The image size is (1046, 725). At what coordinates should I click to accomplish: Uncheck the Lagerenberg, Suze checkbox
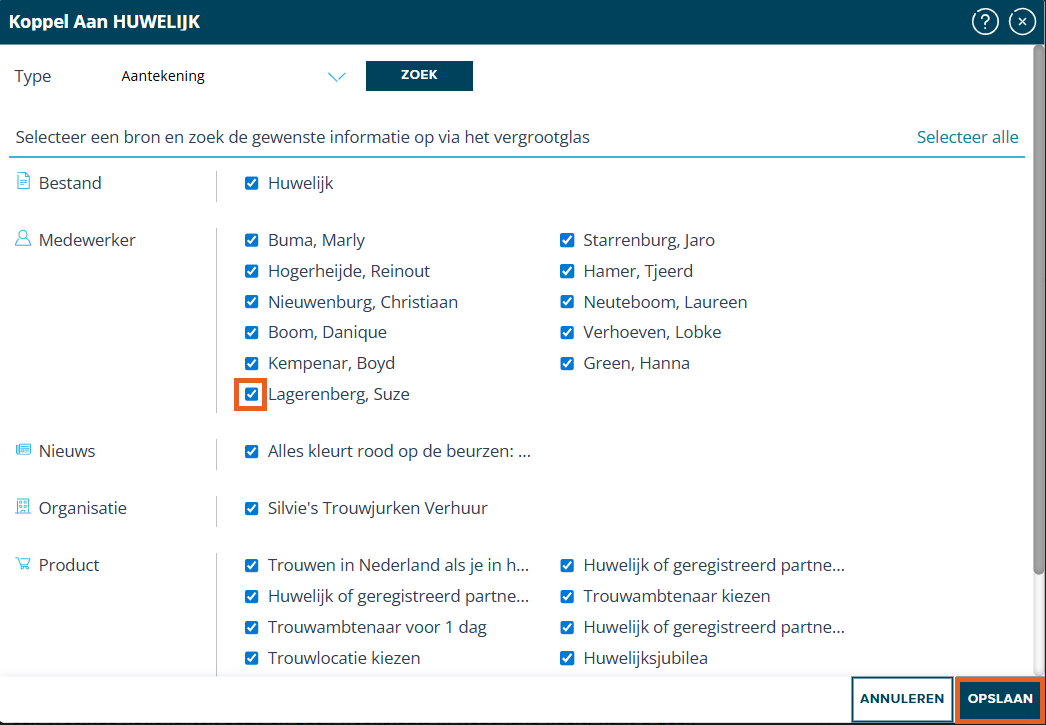(x=251, y=394)
